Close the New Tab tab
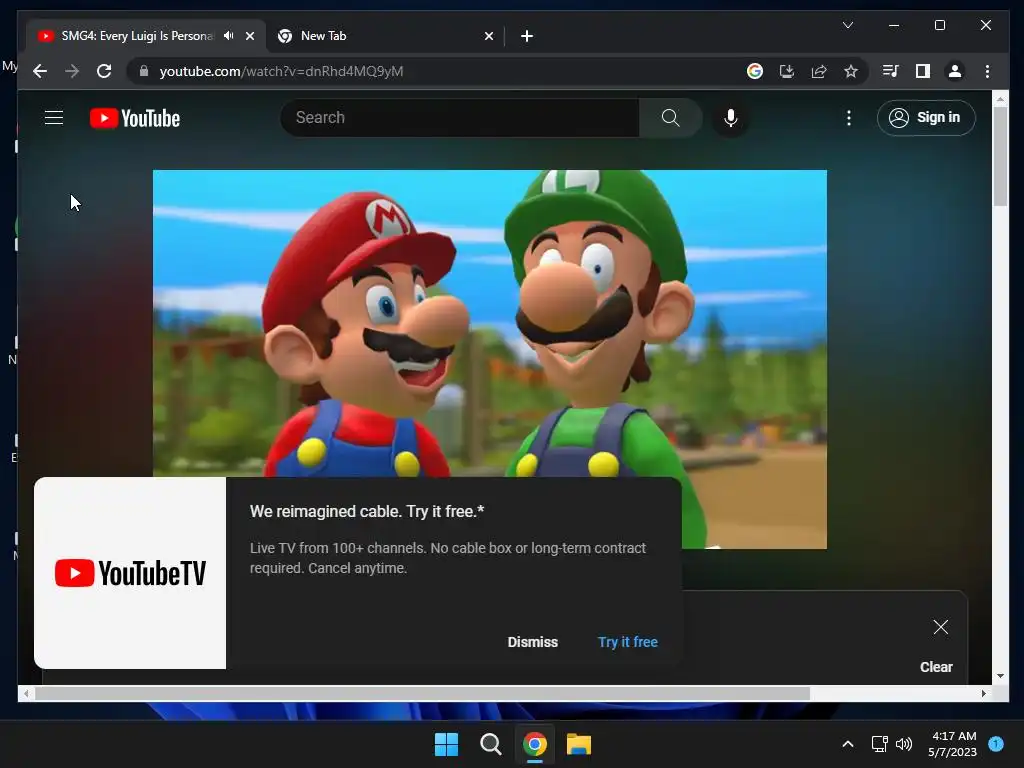Image resolution: width=1024 pixels, height=768 pixels. point(489,36)
